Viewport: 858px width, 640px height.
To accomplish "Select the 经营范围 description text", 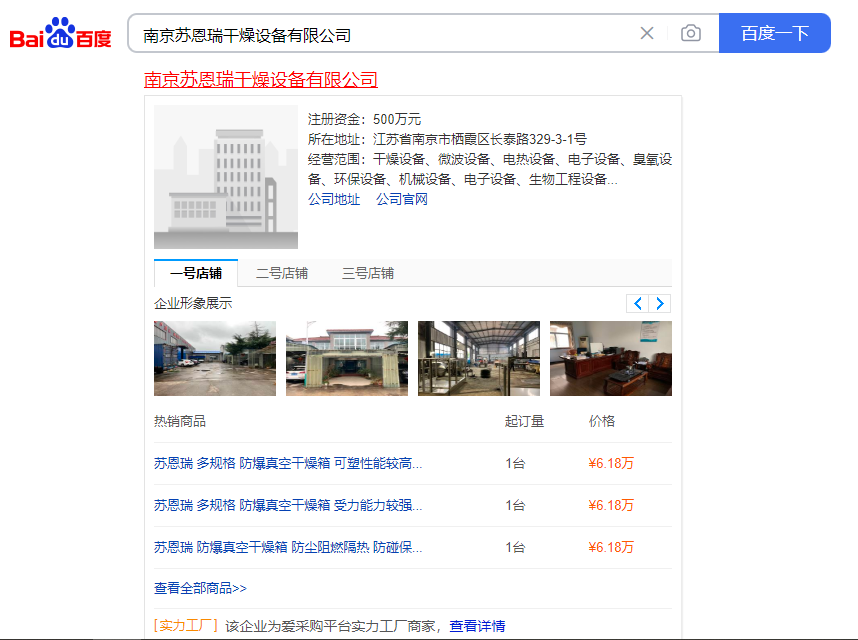I will point(490,169).
